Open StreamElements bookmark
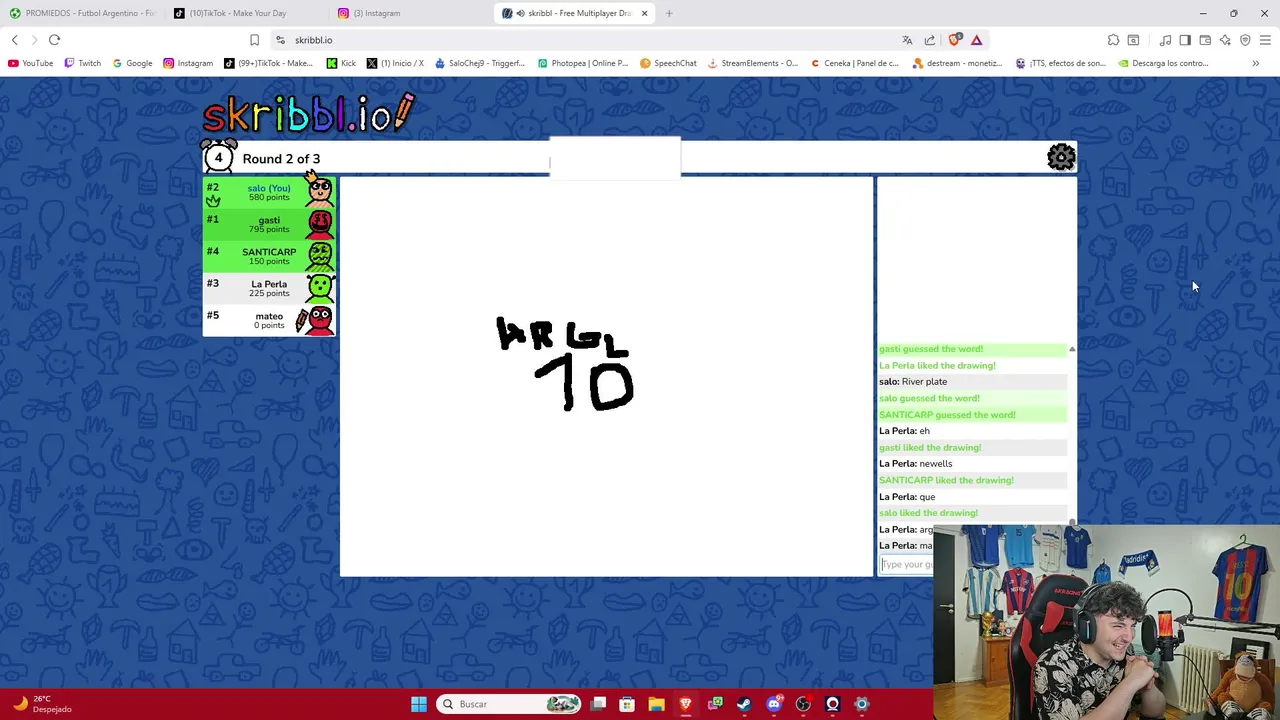 click(752, 63)
